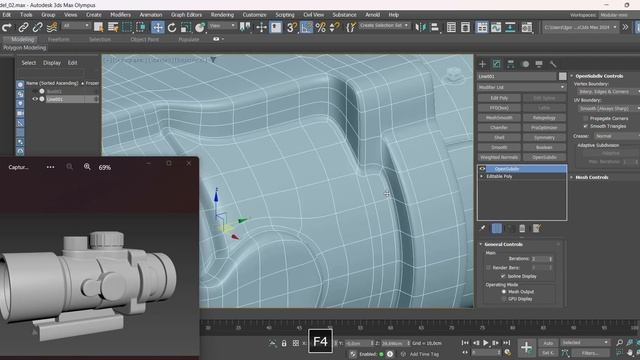Click the Unlink Selection broken-chain icon
640x360 pixels.
(x=38, y=27)
